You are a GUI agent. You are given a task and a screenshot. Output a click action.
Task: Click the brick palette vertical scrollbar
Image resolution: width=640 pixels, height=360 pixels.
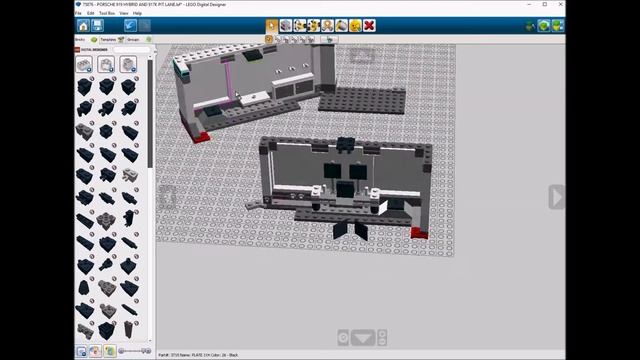(x=150, y=114)
